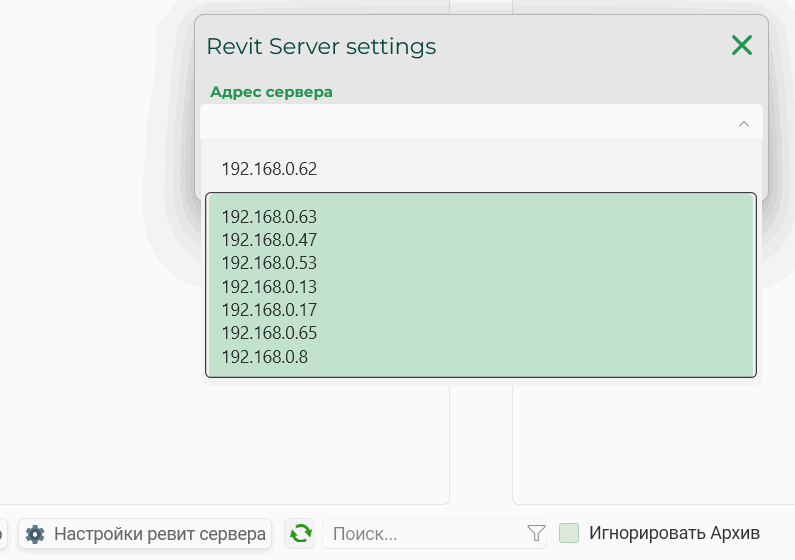Screen dimensions: 795x560
Task: Select the 192.168.0.65 entry
Action: click(x=269, y=333)
